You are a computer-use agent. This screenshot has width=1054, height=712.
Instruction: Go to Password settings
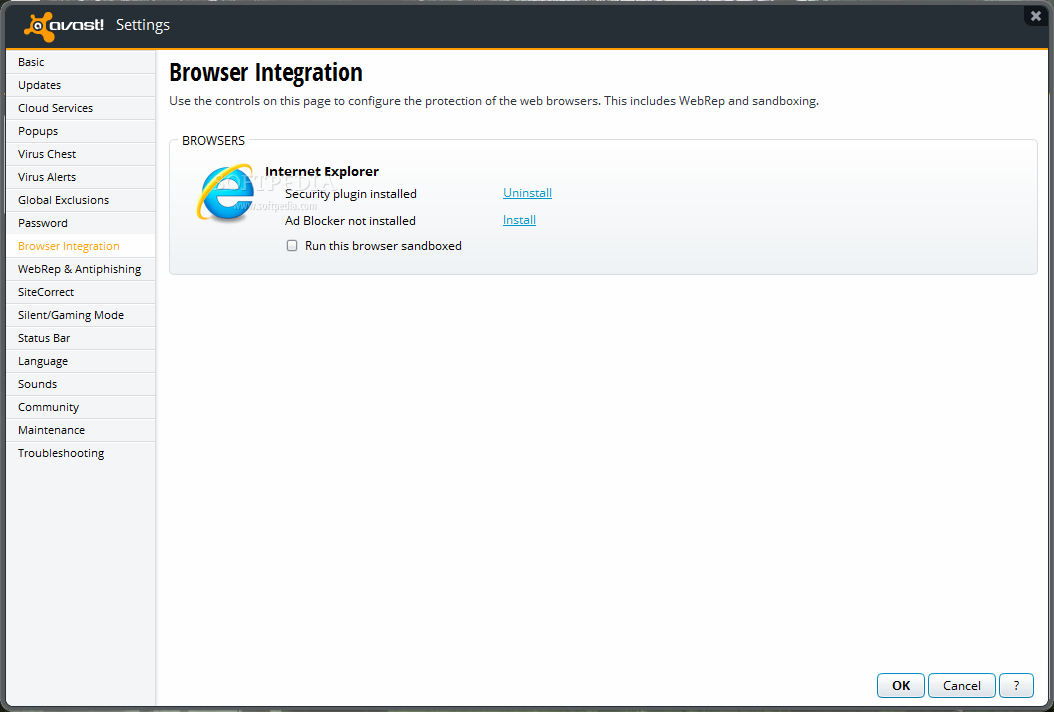click(81, 223)
